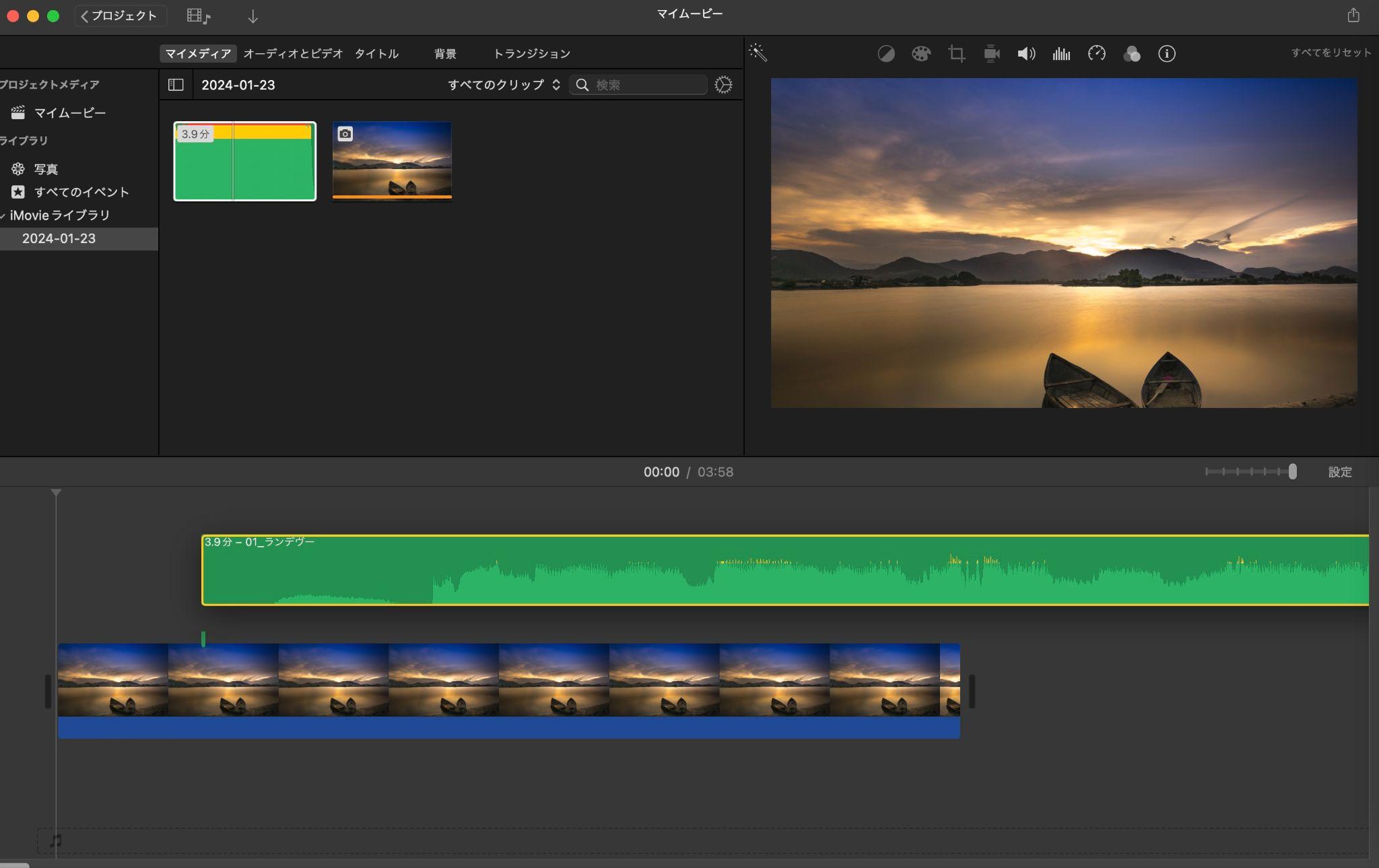This screenshot has height=868, width=1379.
Task: Click the left trim handle of video clip
Action: [48, 691]
